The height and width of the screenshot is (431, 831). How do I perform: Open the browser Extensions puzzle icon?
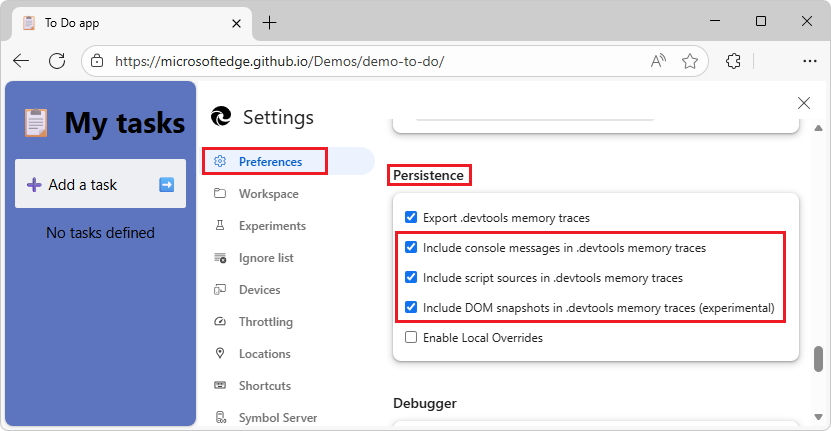(733, 61)
